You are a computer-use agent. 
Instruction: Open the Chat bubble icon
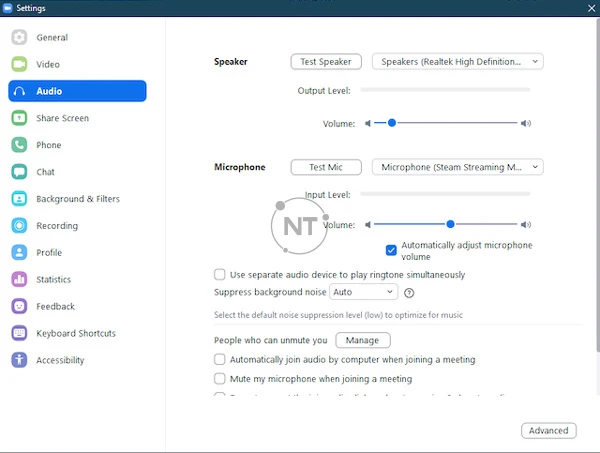19,172
